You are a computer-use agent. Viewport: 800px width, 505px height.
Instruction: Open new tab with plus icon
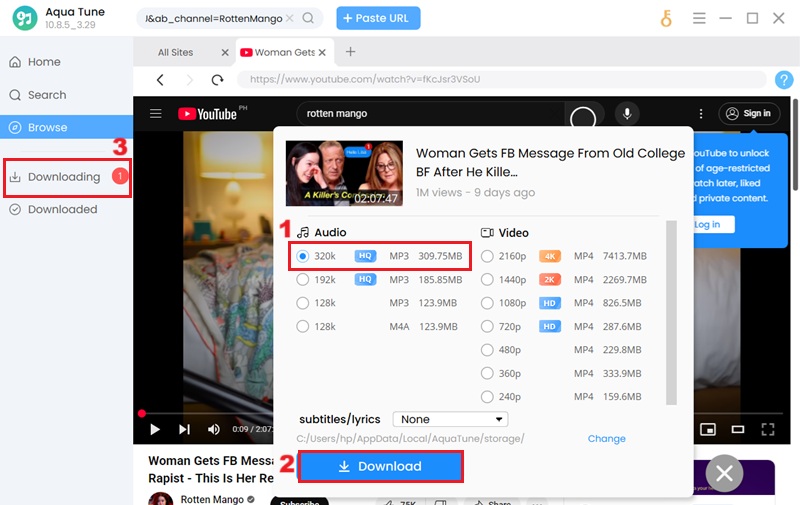point(350,52)
